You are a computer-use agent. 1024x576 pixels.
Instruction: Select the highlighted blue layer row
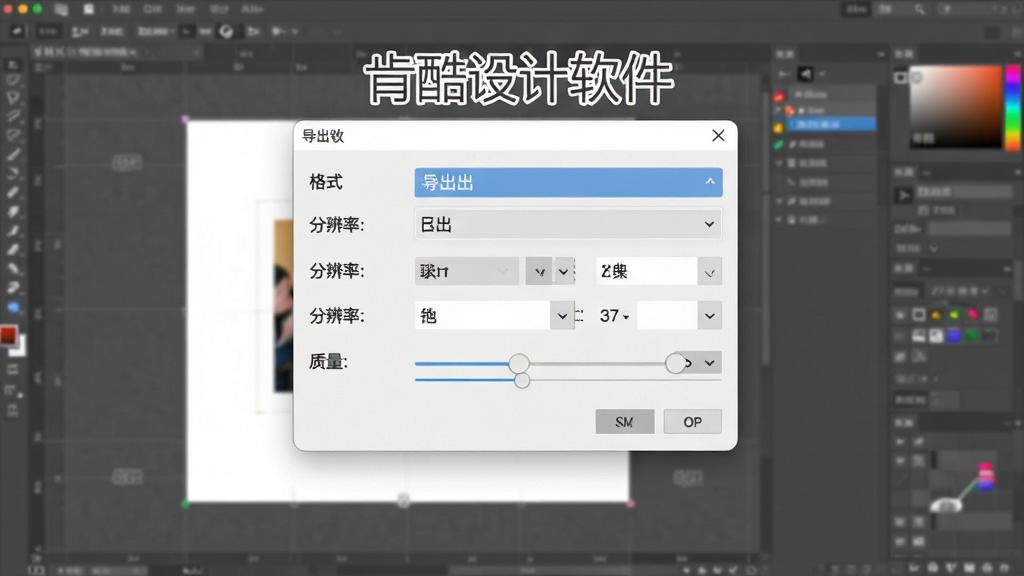click(831, 124)
